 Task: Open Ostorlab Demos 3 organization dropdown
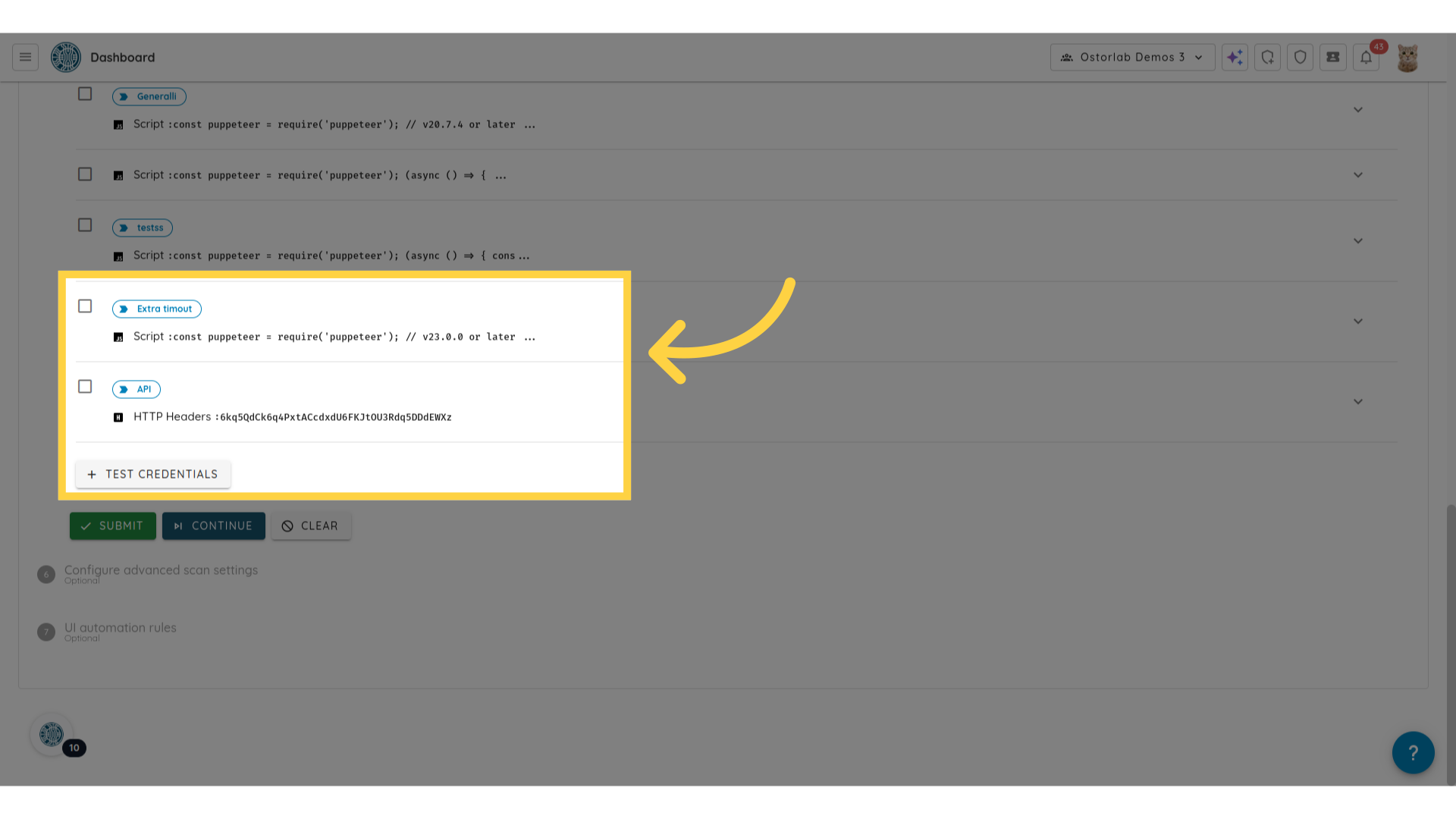pos(1132,57)
